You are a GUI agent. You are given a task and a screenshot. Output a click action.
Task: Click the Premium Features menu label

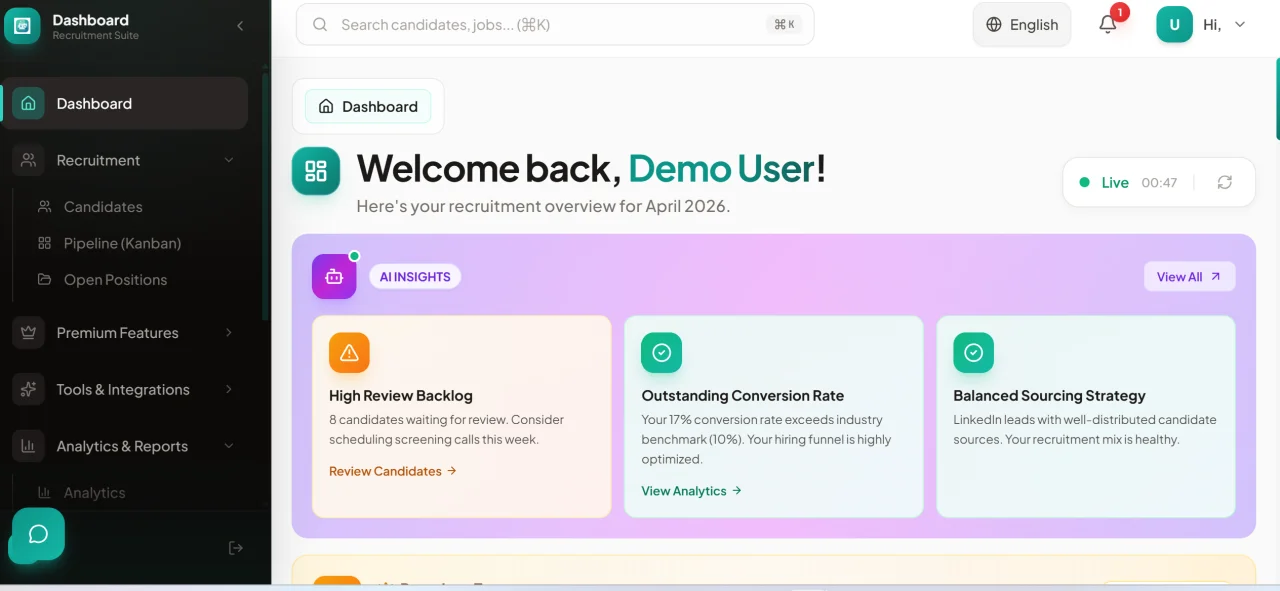(118, 333)
